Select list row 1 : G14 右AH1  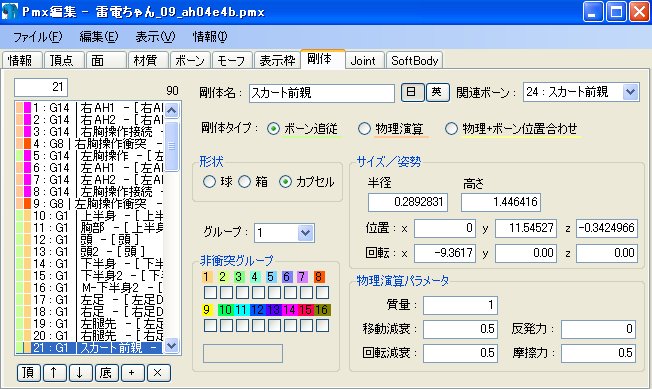(90, 108)
